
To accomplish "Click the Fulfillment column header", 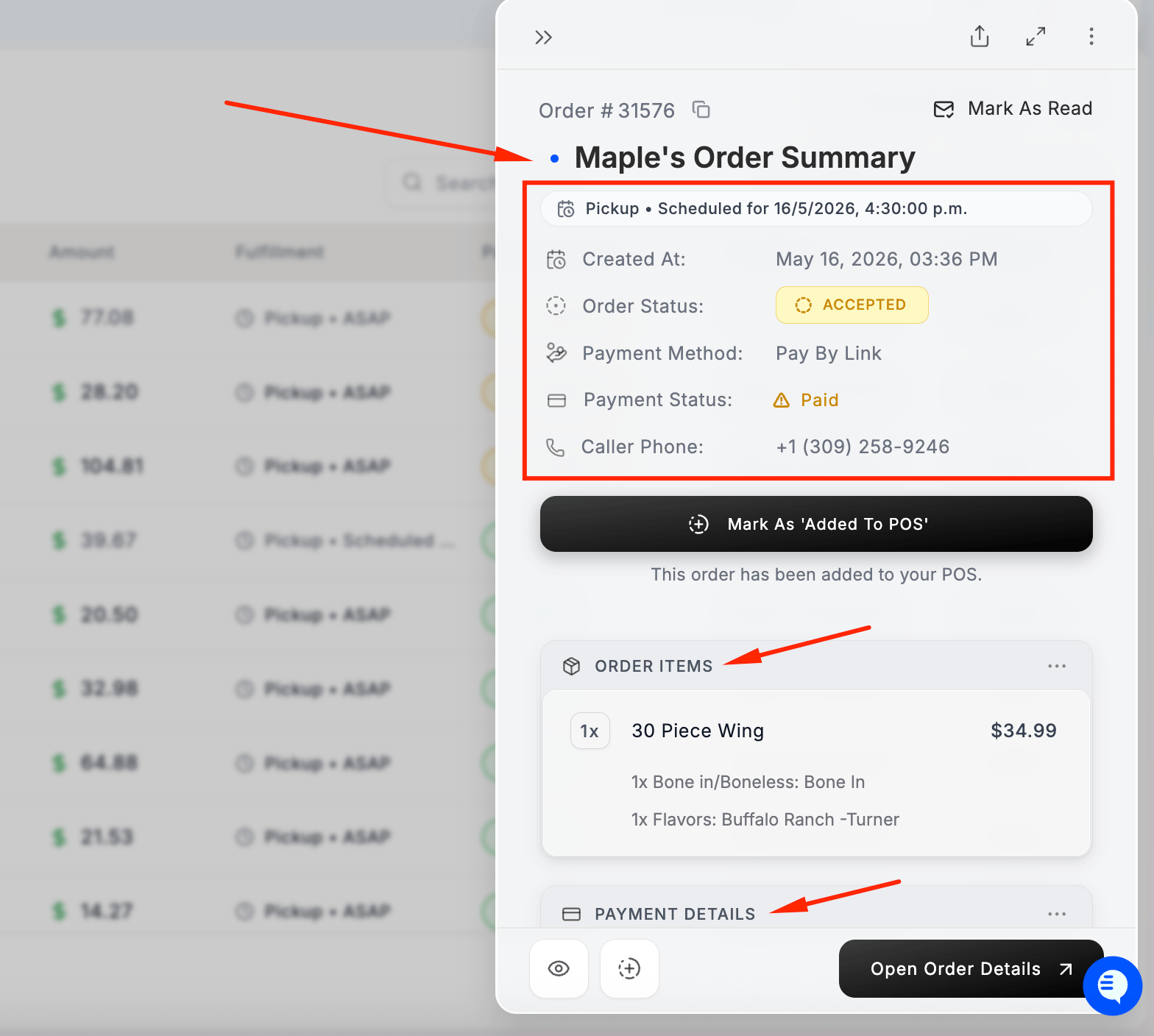I will pyautogui.click(x=280, y=252).
